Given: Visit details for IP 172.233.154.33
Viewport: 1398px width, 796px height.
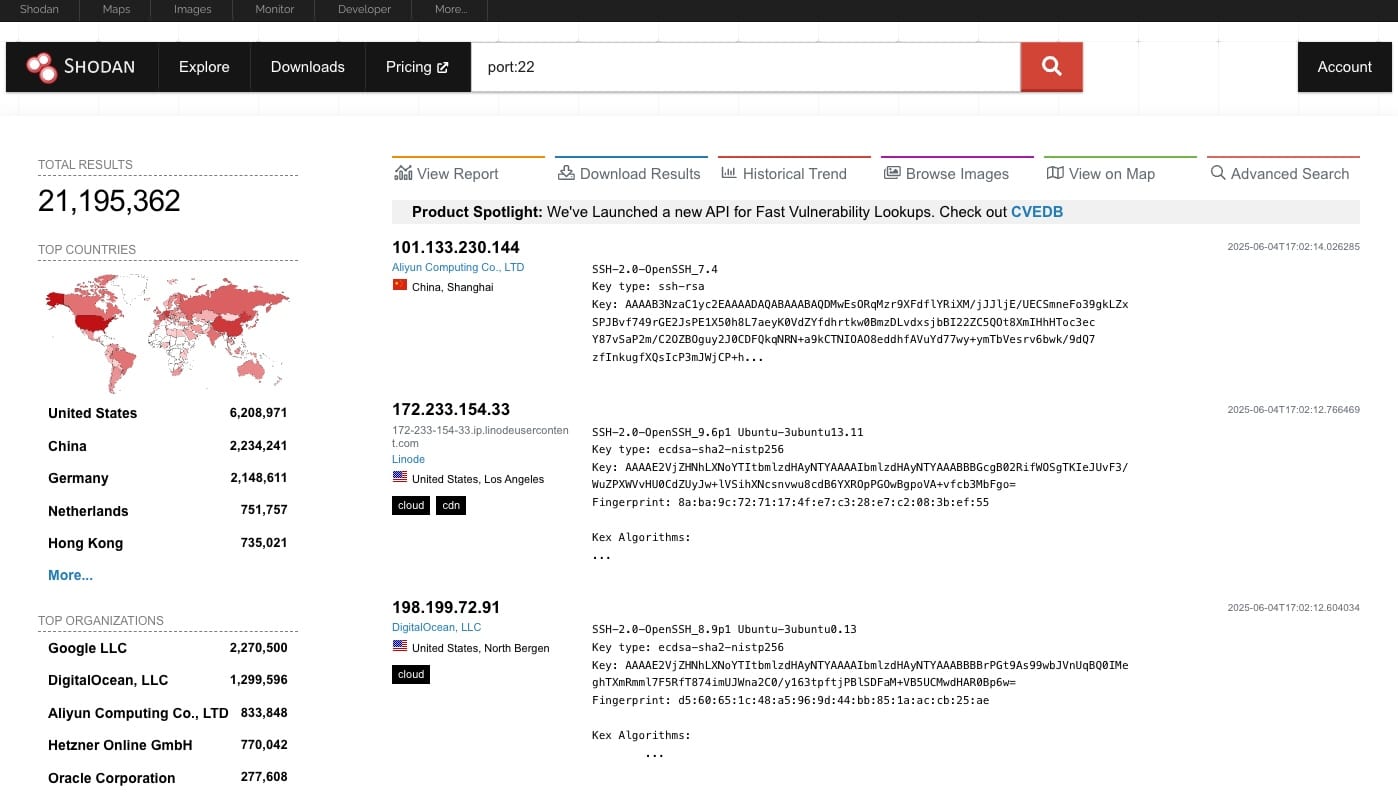Looking at the screenshot, I should pos(451,409).
